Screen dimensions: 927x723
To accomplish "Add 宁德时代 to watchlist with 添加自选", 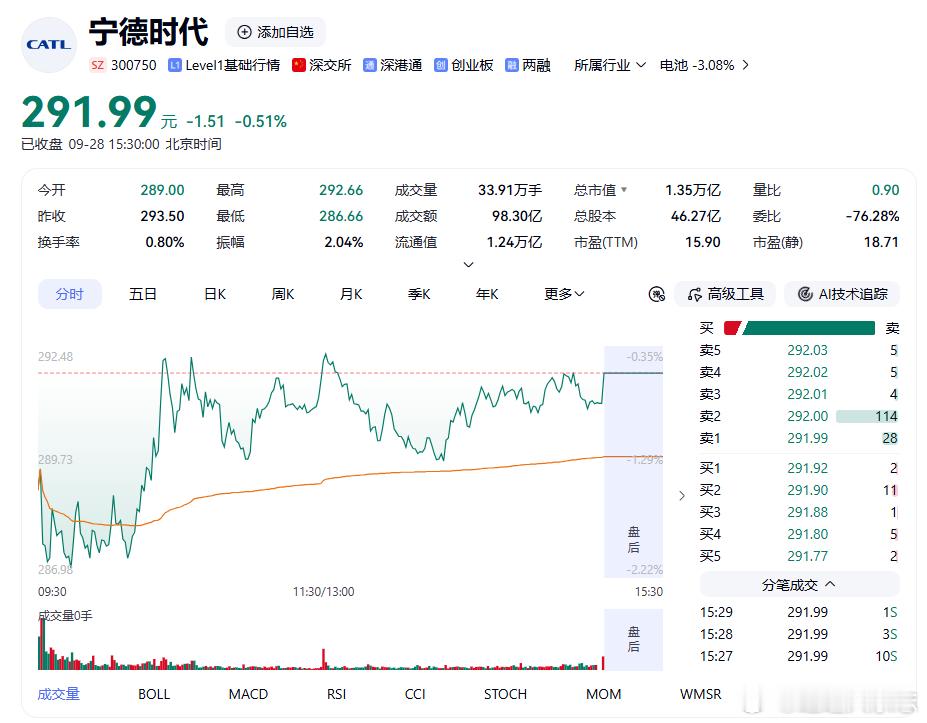I will (x=275, y=32).
